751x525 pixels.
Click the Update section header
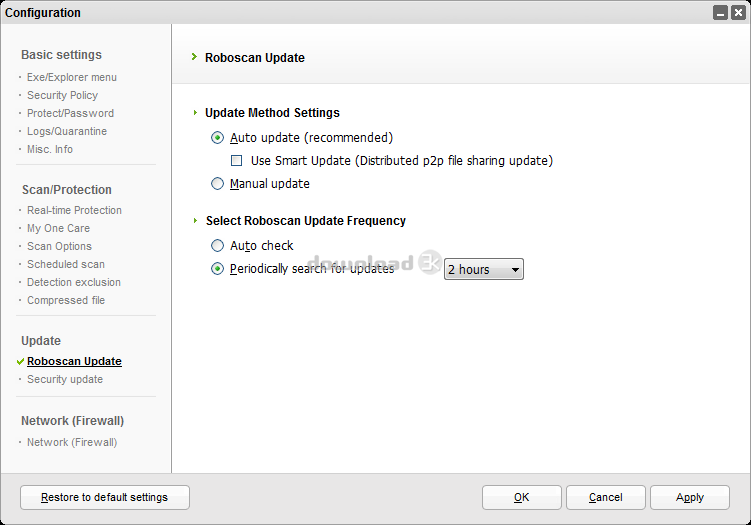41,341
